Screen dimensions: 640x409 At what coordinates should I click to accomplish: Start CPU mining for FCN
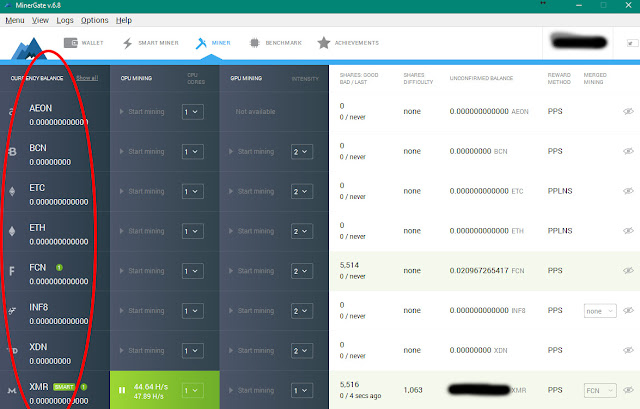point(142,271)
